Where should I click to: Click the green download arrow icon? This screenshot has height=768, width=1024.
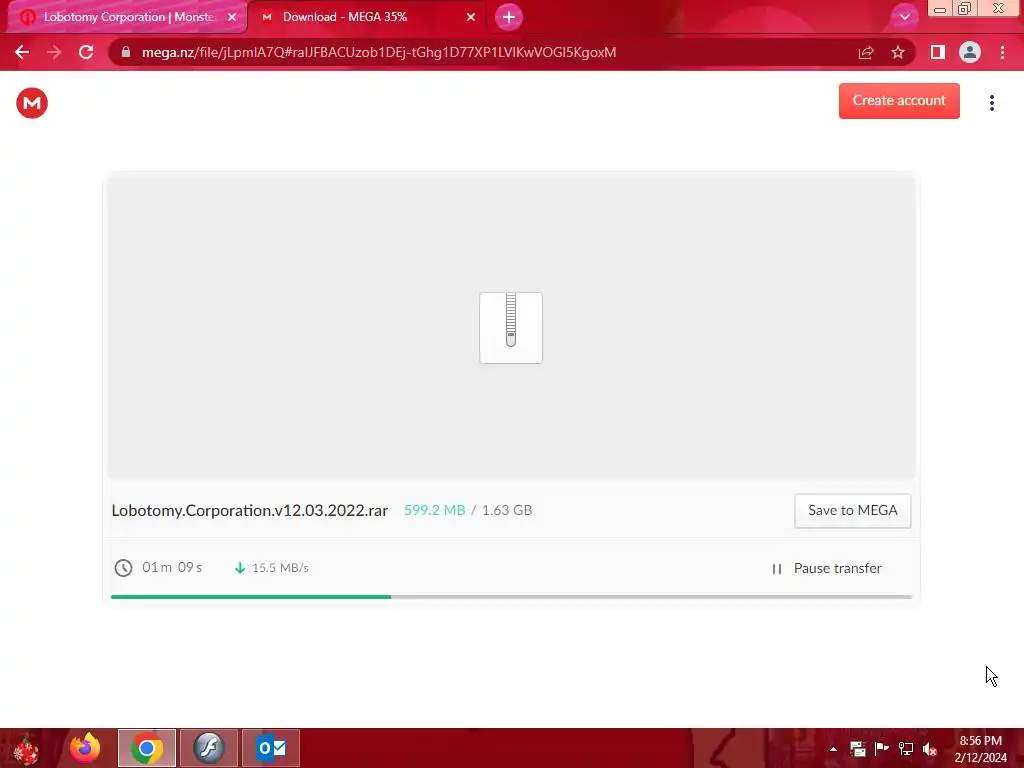240,568
